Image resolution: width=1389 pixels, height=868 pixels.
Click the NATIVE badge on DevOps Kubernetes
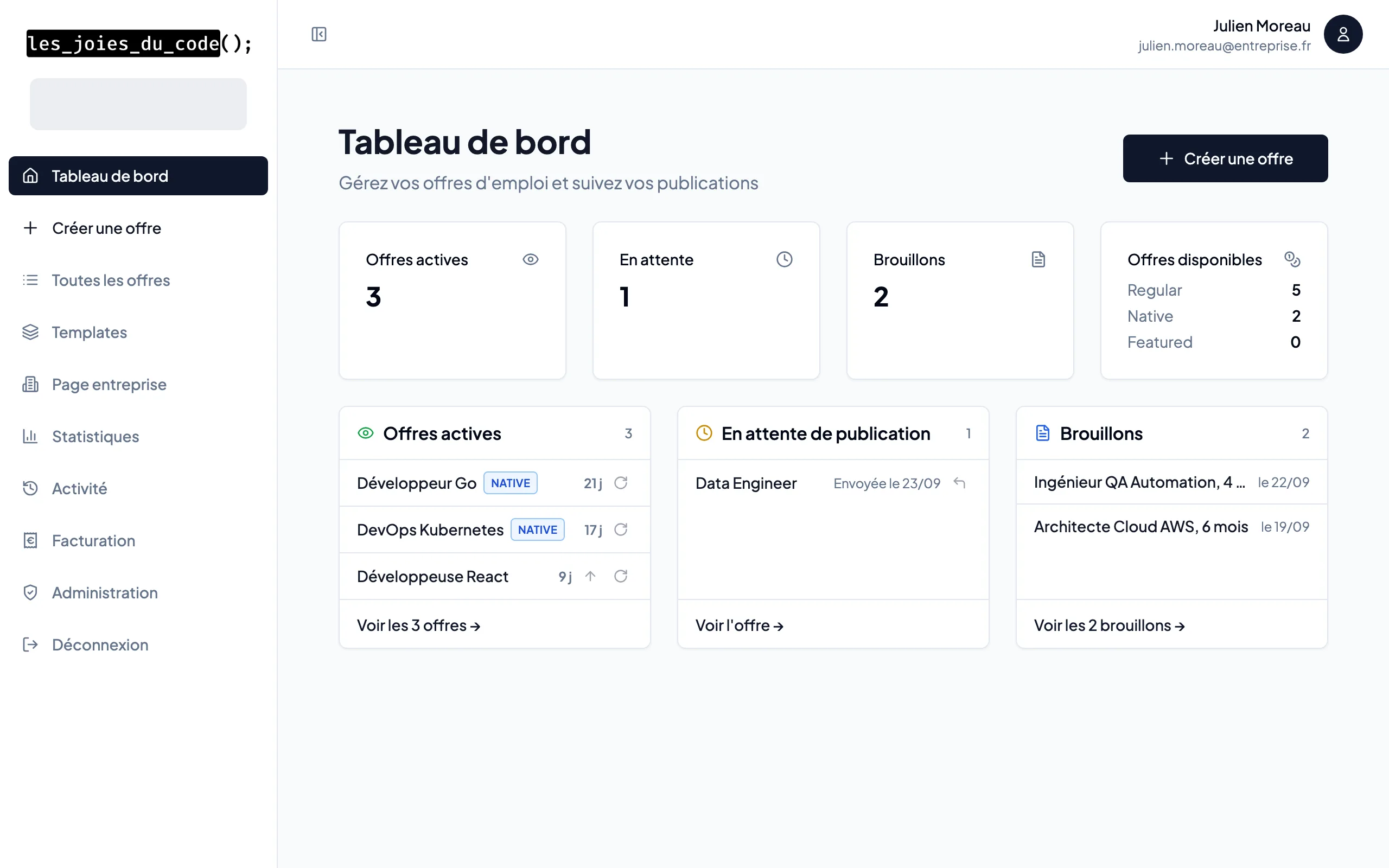[x=537, y=529]
